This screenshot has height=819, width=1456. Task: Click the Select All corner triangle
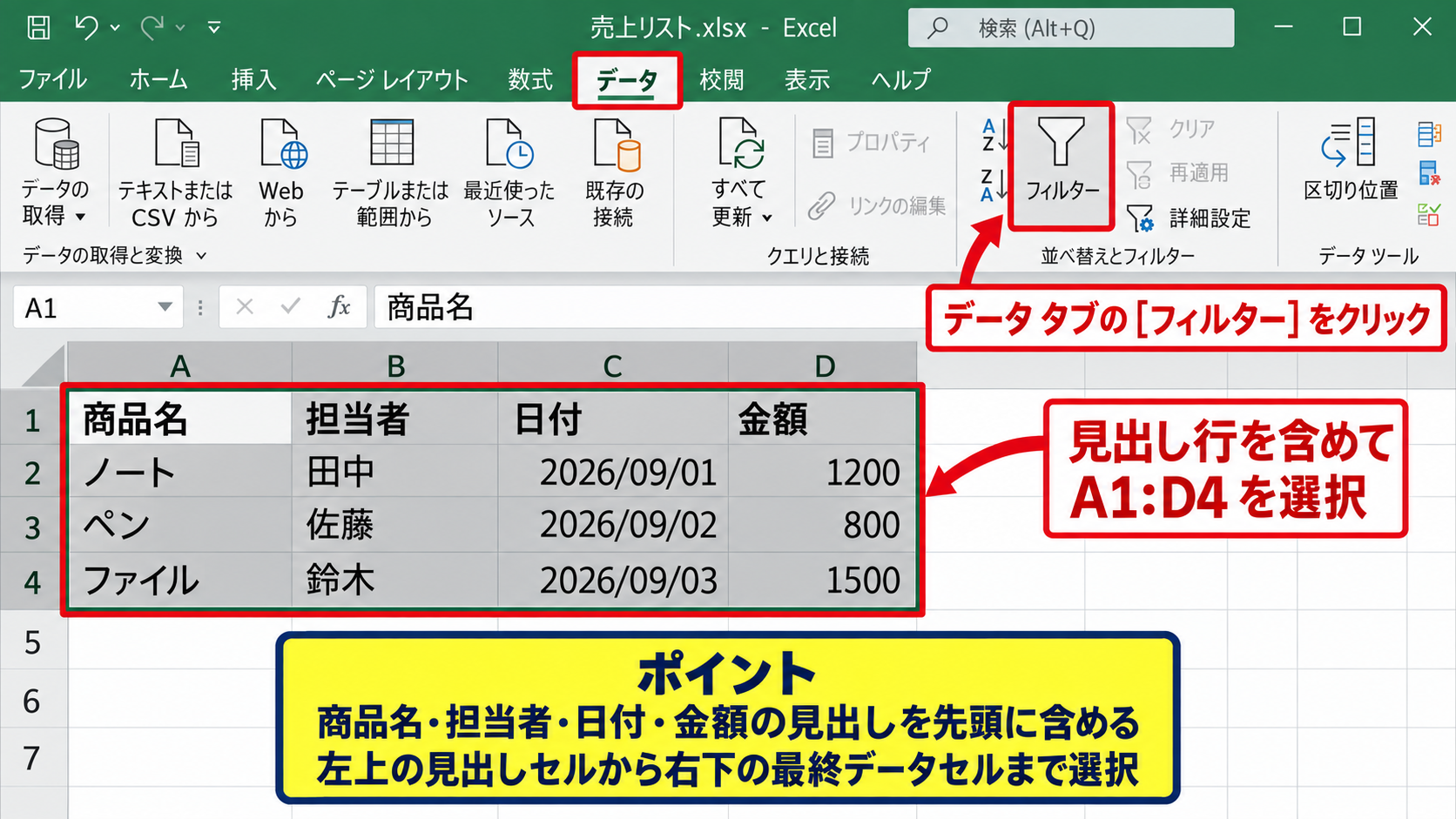point(44,366)
